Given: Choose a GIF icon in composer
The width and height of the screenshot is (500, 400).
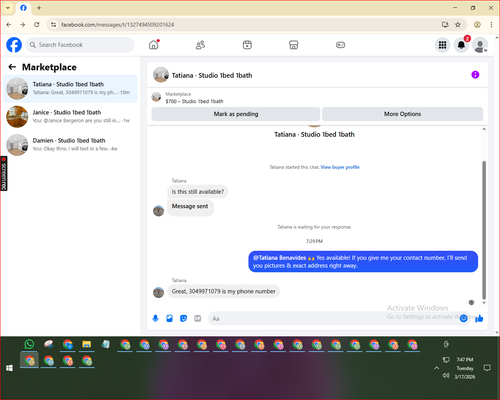Looking at the screenshot, I should pos(198,318).
